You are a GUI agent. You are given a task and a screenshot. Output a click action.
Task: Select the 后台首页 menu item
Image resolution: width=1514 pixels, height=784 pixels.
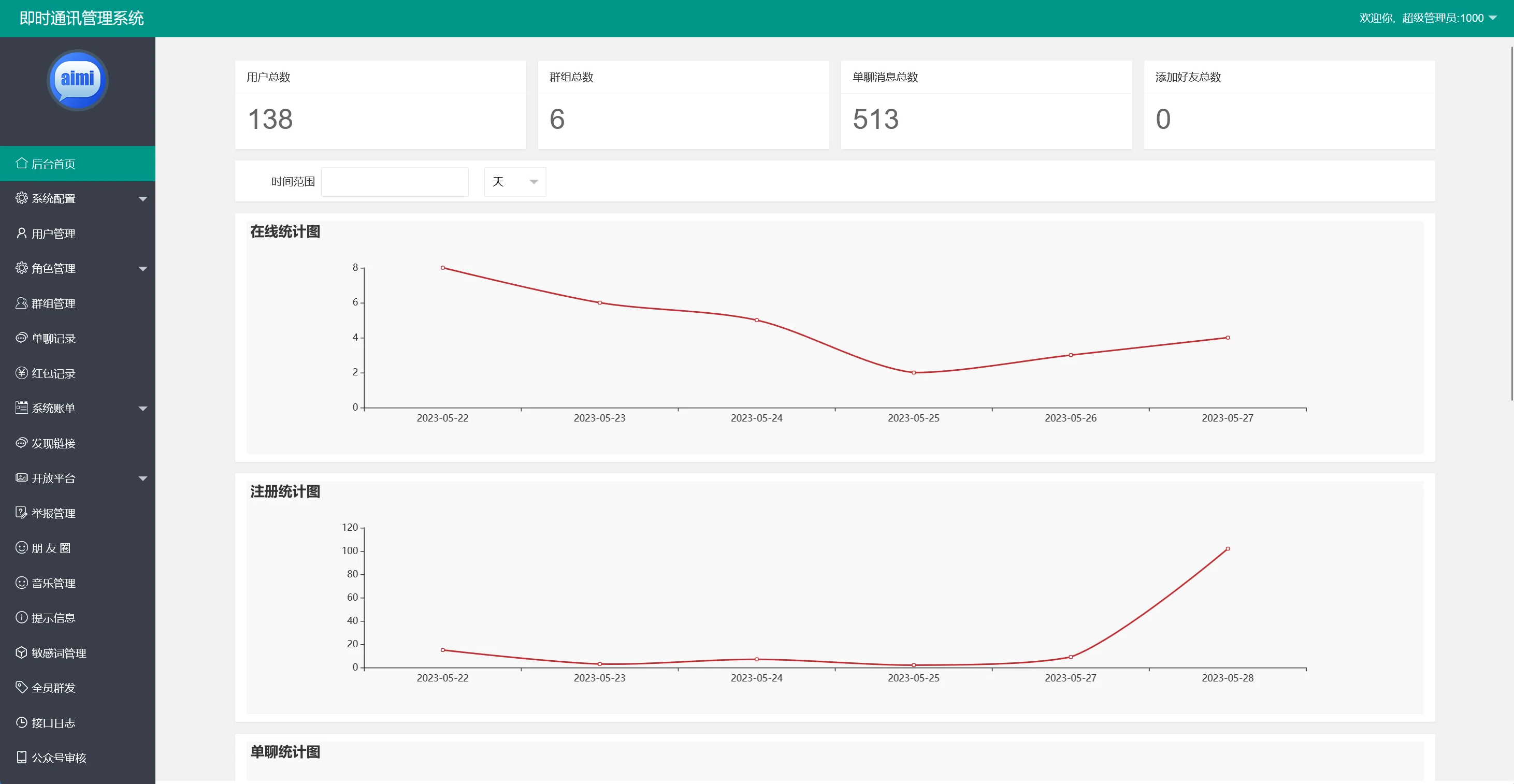53,164
